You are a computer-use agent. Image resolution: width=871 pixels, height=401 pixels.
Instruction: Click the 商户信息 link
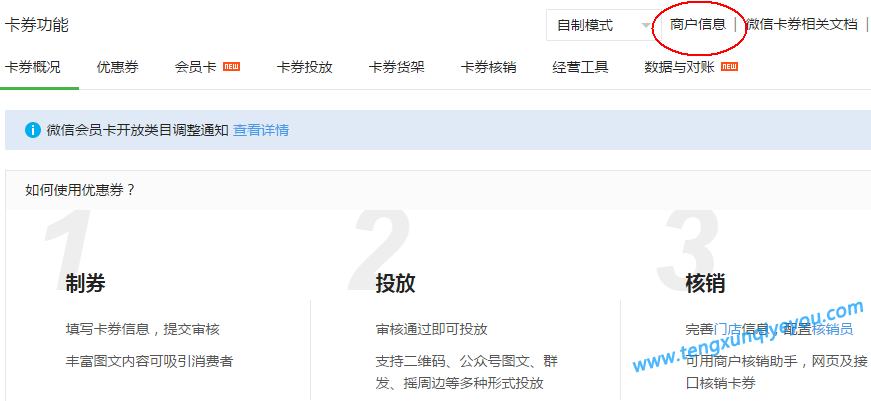coord(698,24)
